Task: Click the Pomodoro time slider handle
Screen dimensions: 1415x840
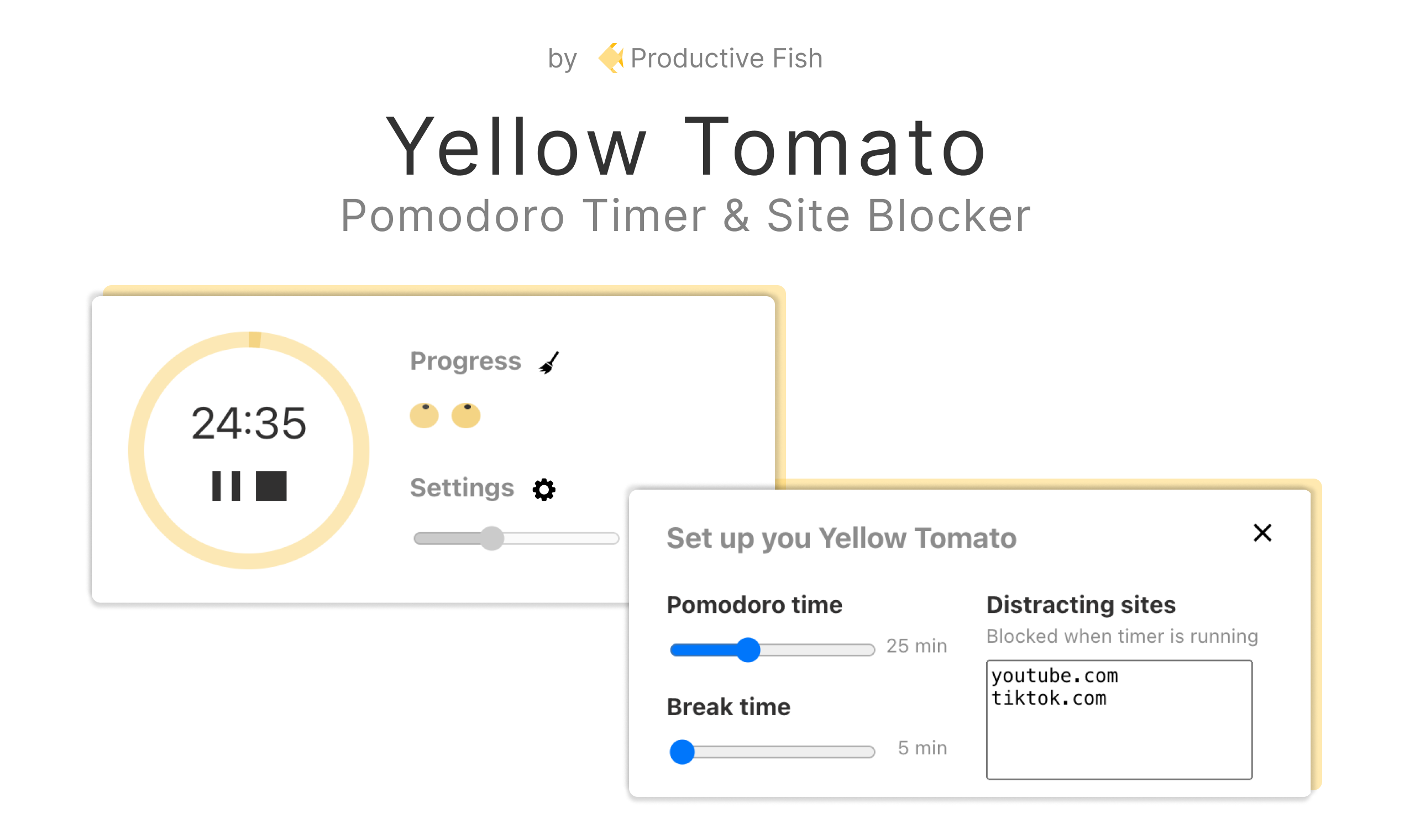Action: (x=748, y=650)
